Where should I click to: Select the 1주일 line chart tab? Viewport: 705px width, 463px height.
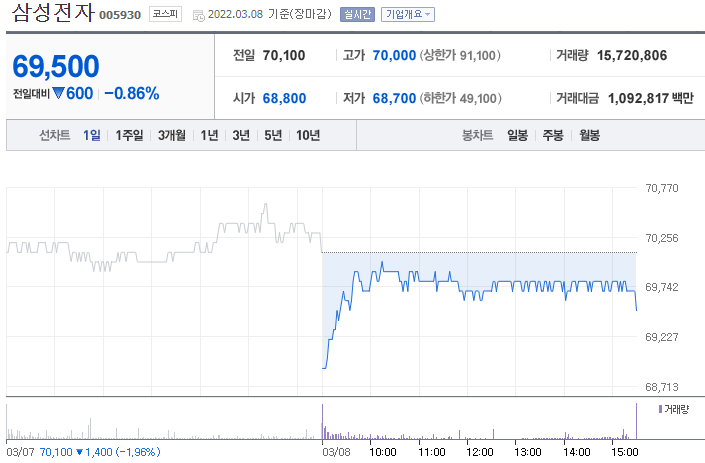click(x=129, y=135)
